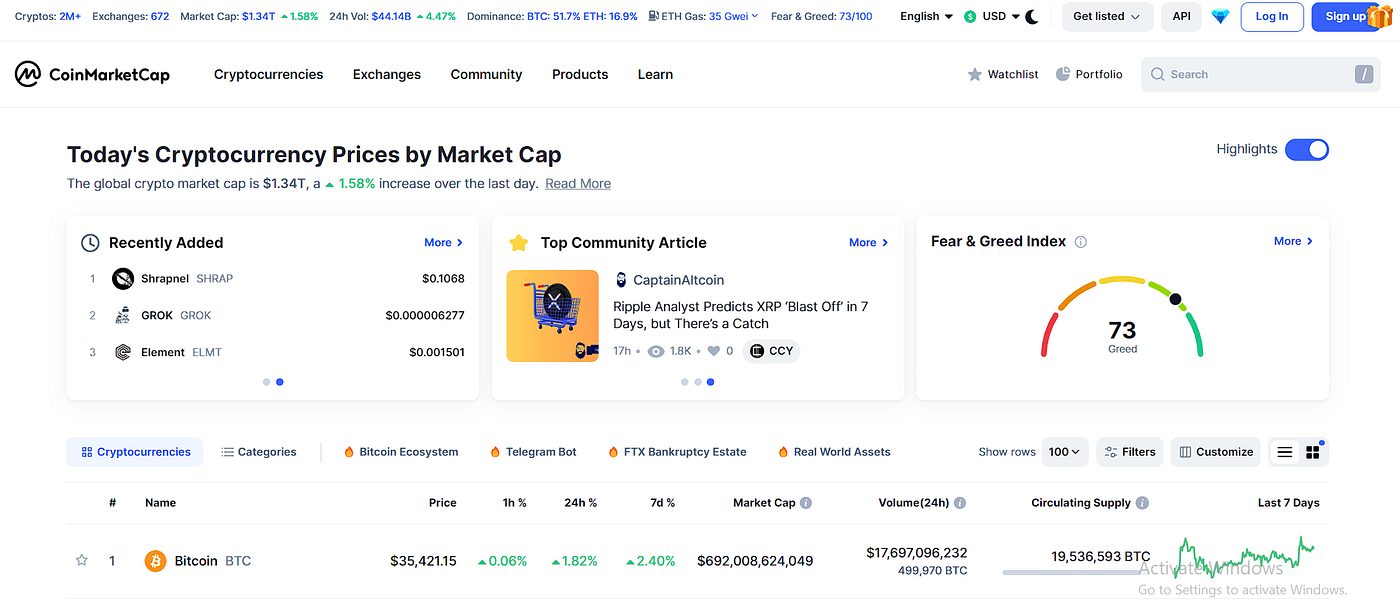
Task: Click the Sign up button
Action: point(1345,16)
